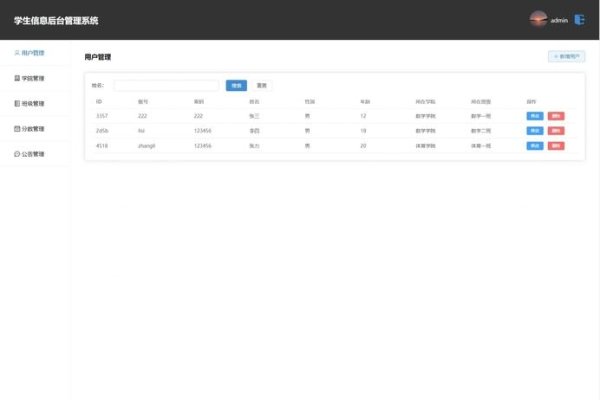Focus the name search input field
This screenshot has width=600, height=400.
coord(166,85)
